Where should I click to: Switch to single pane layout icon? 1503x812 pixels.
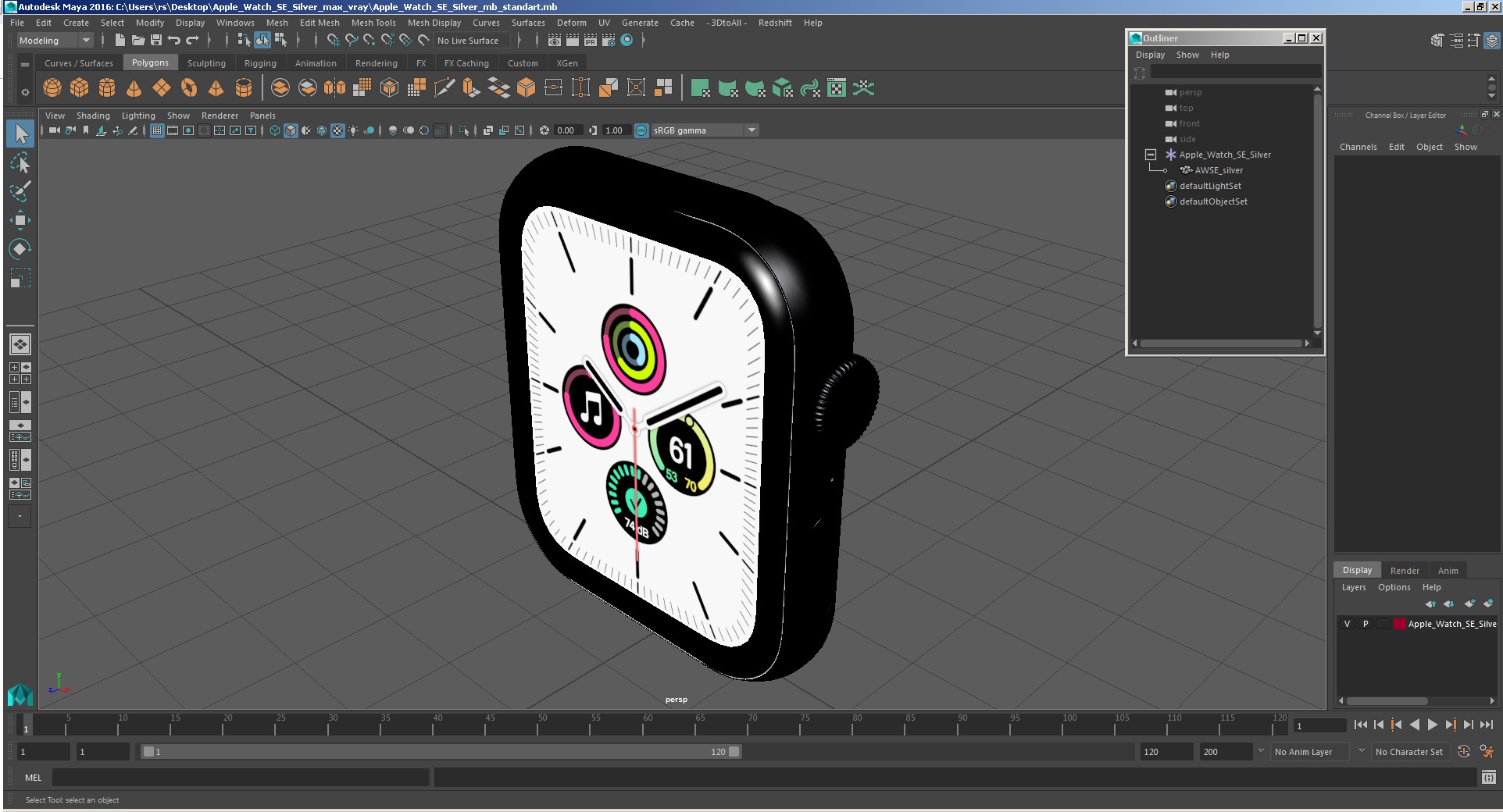pos(20,344)
